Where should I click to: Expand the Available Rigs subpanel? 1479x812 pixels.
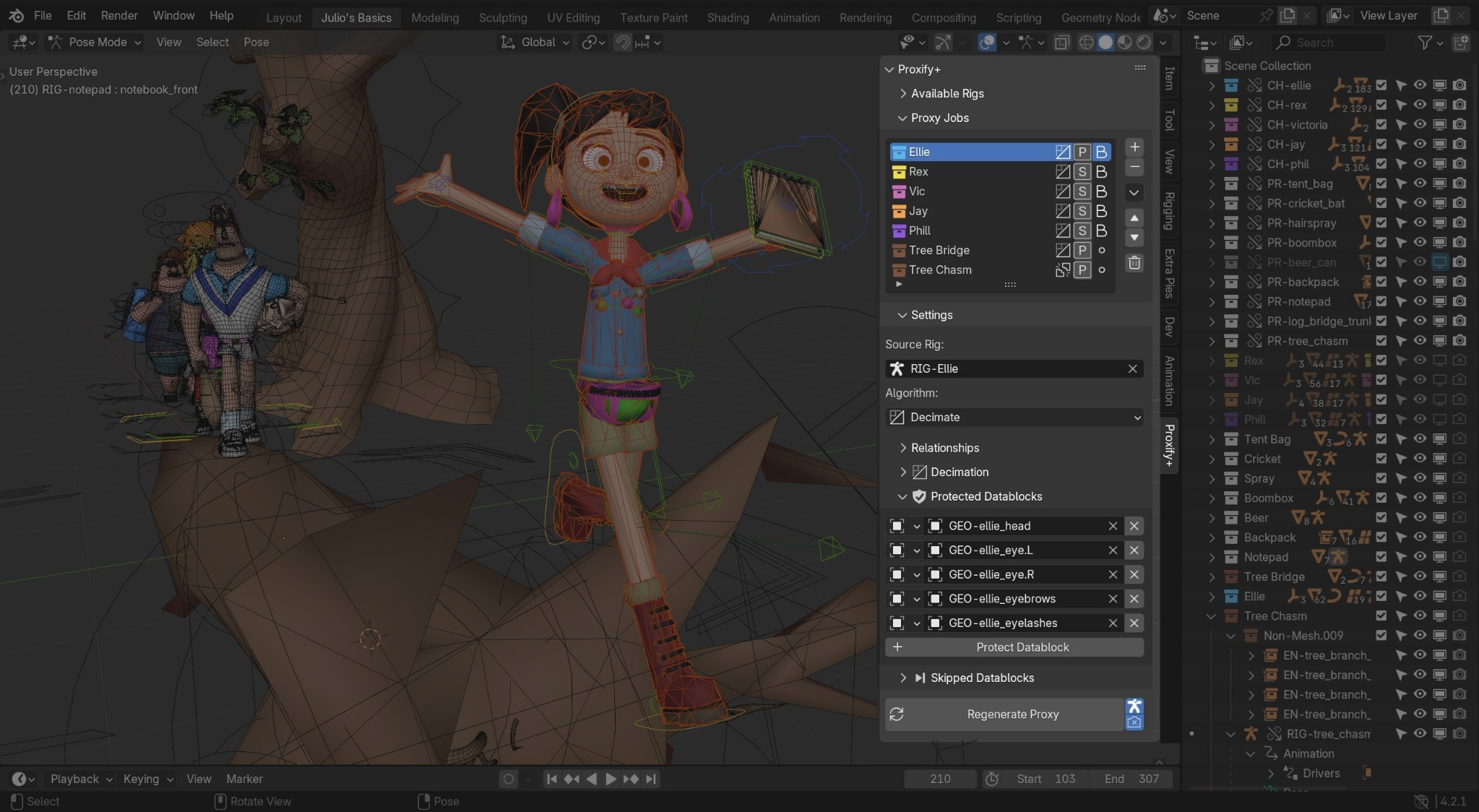pyautogui.click(x=947, y=93)
